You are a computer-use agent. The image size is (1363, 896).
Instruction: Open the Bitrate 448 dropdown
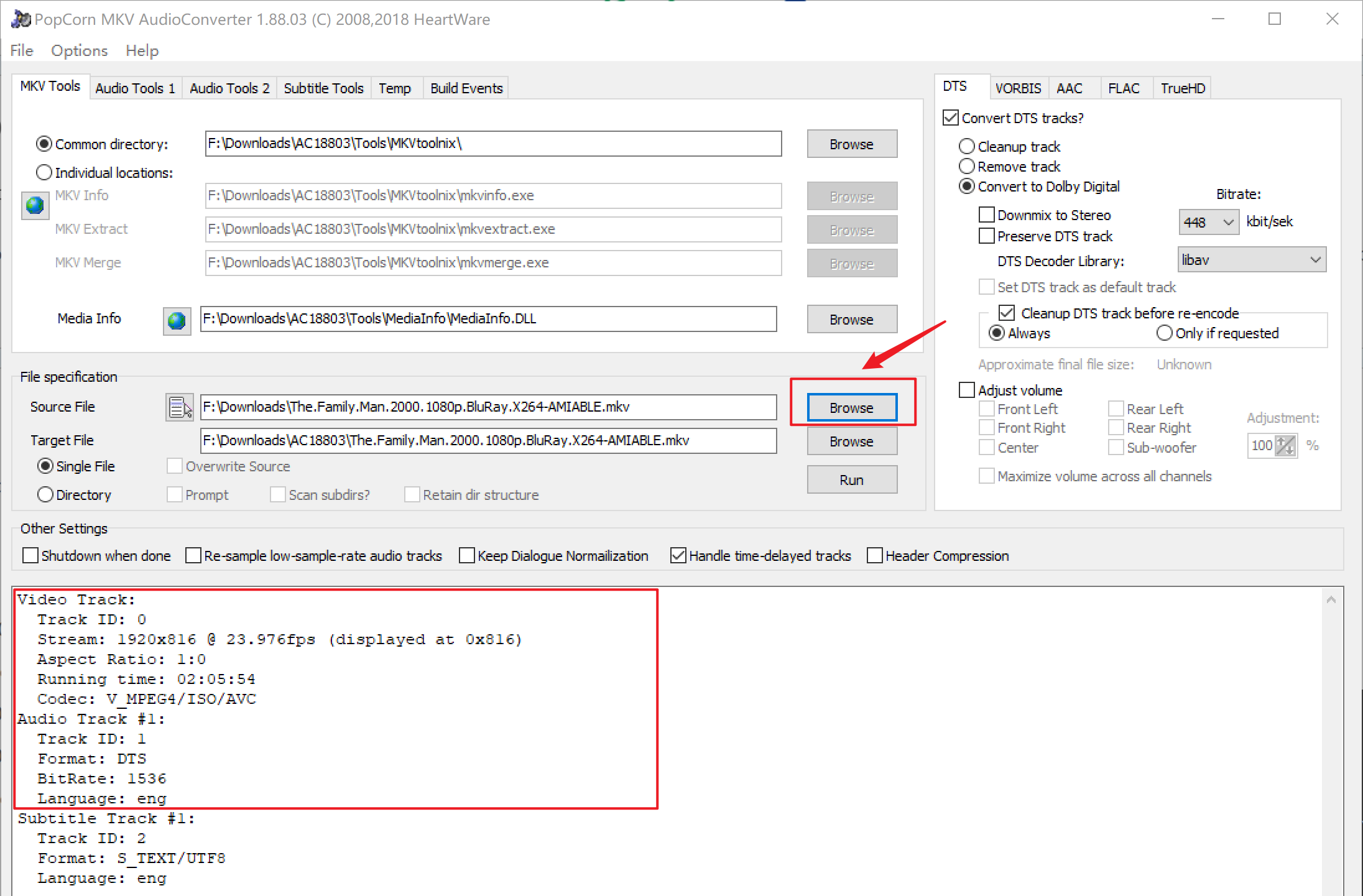[1208, 222]
